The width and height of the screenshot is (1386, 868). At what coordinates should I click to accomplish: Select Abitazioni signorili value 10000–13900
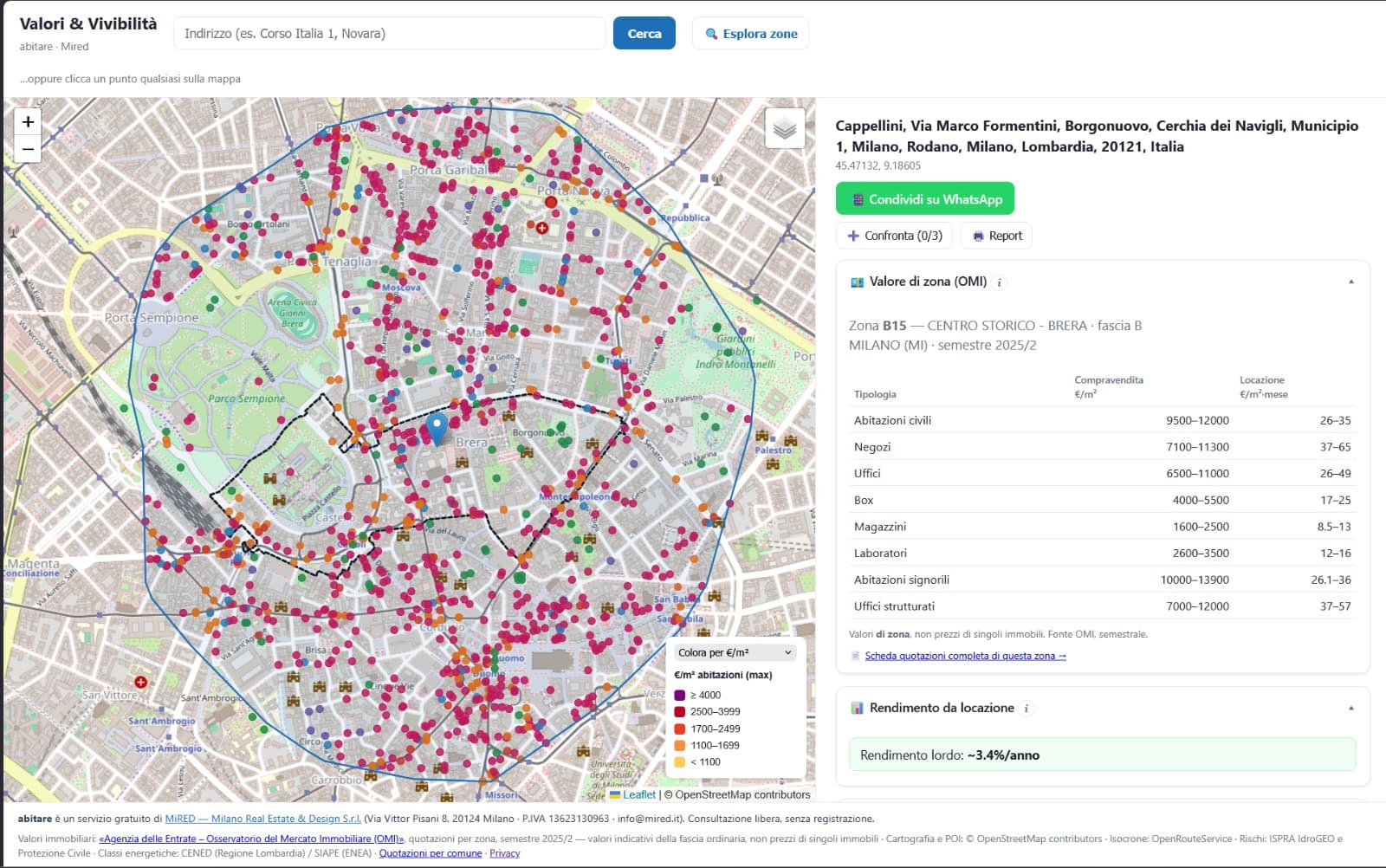(1195, 580)
